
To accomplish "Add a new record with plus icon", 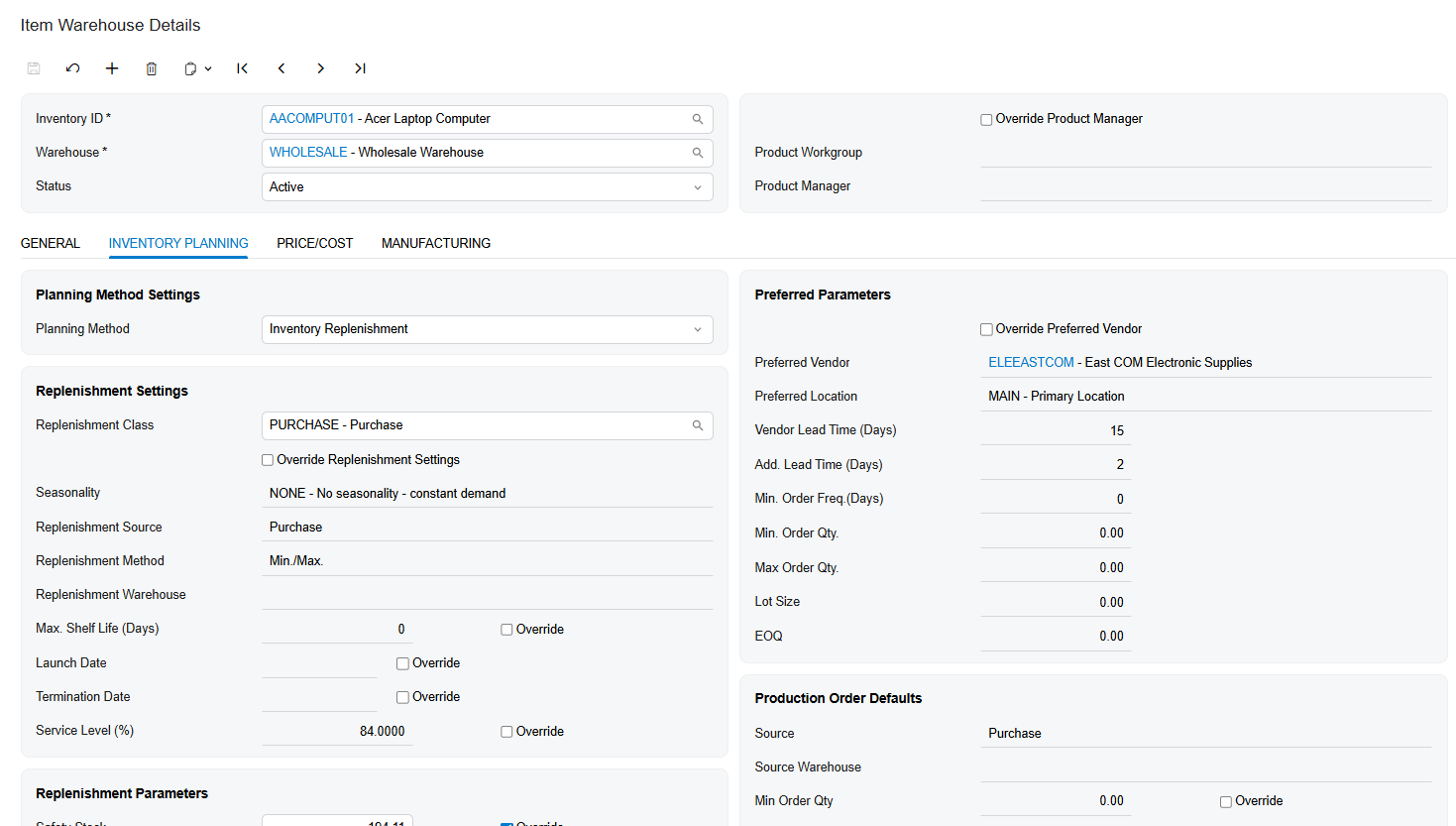I will tap(112, 68).
